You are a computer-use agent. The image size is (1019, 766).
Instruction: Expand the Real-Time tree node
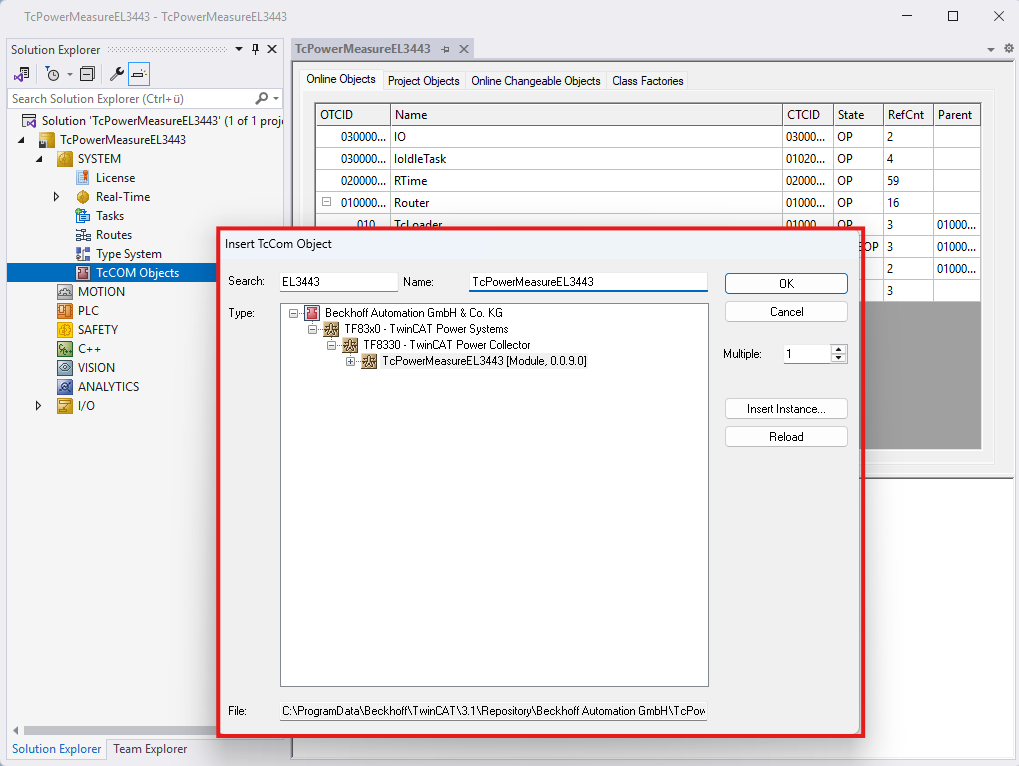point(57,197)
